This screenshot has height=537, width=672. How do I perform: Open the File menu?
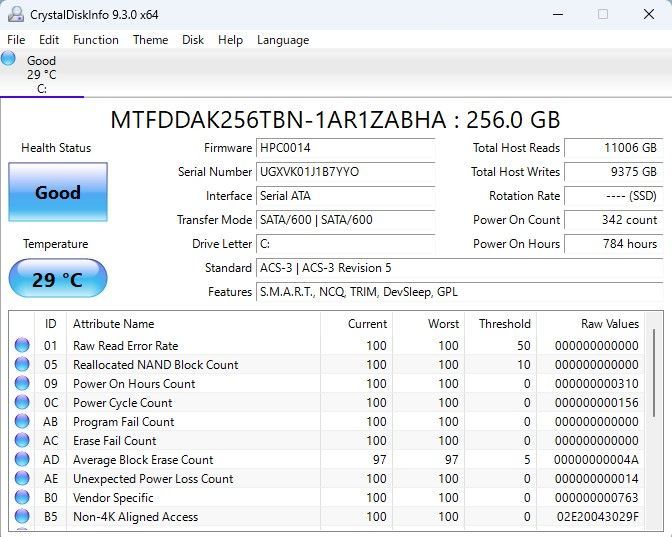16,40
